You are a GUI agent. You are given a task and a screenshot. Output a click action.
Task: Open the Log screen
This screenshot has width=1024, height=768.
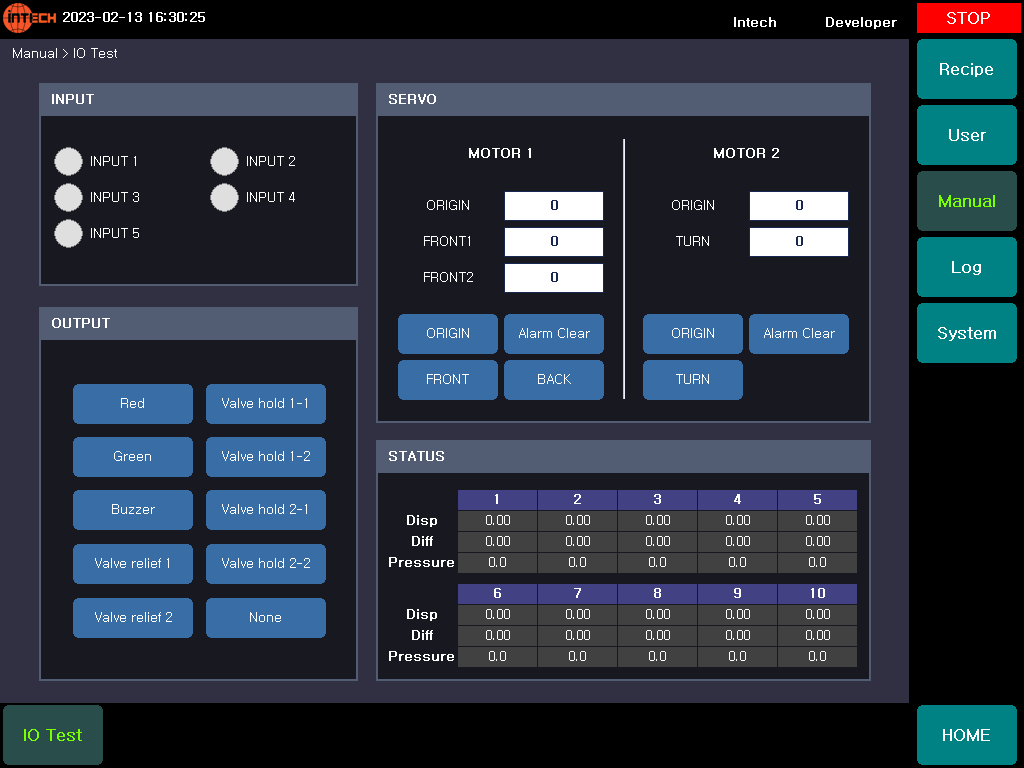966,267
